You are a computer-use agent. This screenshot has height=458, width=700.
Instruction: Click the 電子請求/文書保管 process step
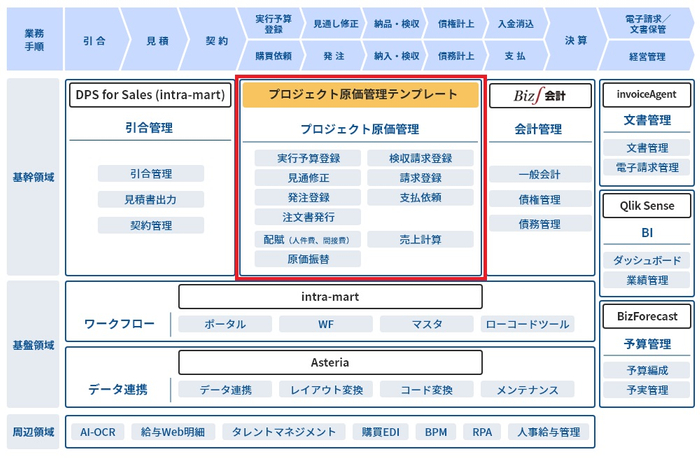(x=647, y=24)
